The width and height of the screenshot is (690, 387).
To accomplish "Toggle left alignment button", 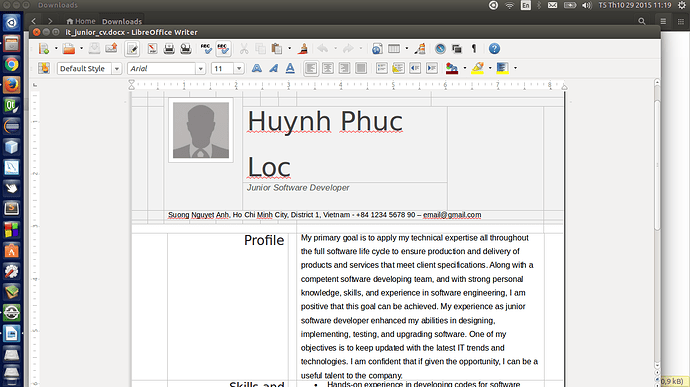I will click(x=311, y=68).
